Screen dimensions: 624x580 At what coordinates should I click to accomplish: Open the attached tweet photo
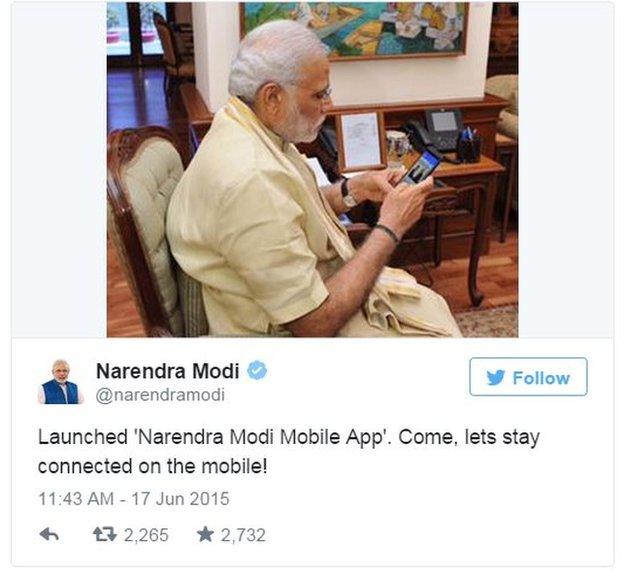tap(312, 170)
